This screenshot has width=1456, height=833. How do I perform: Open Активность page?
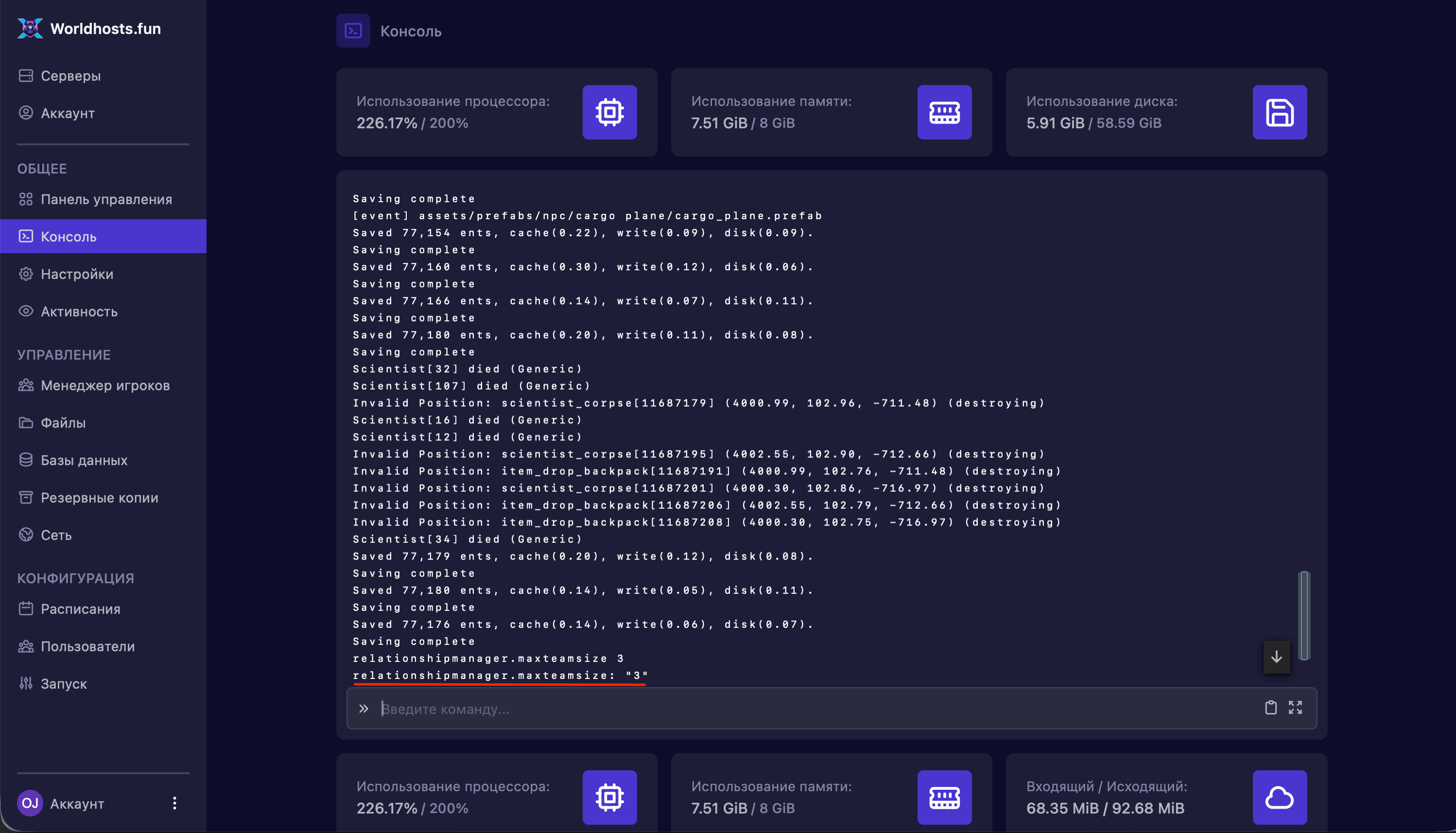pyautogui.click(x=103, y=311)
